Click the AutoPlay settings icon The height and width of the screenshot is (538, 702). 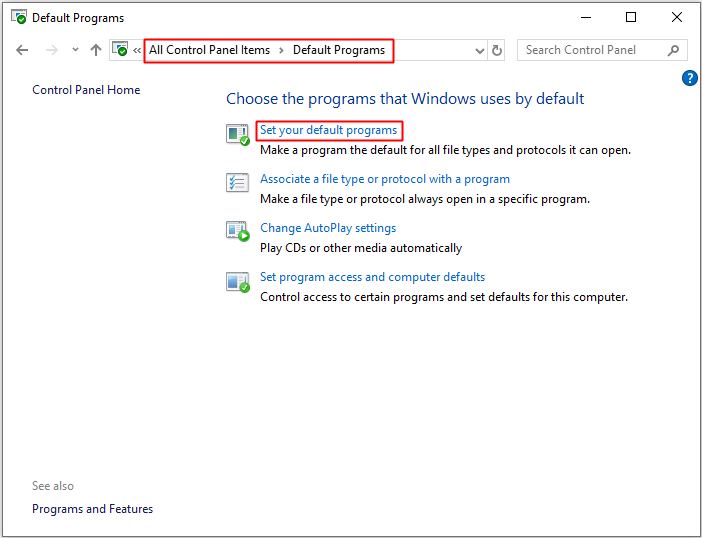click(x=238, y=231)
